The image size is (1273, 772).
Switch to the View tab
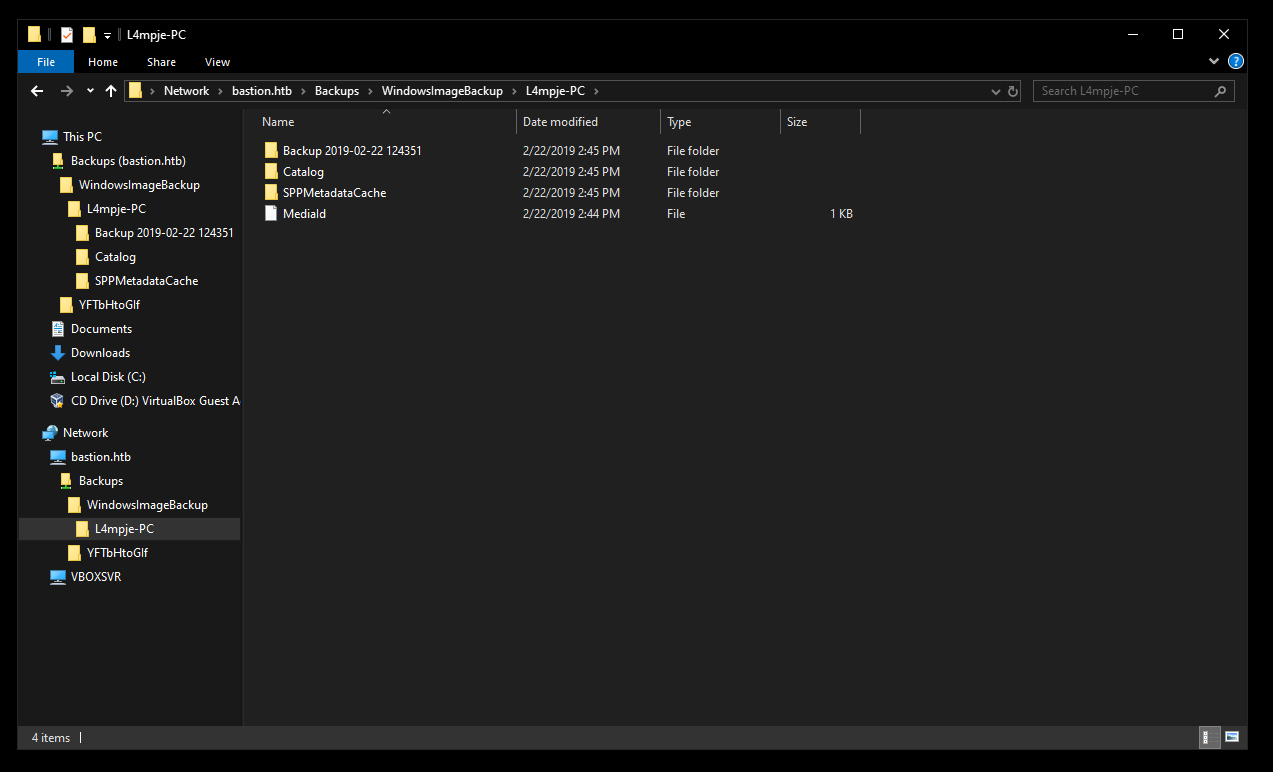[x=217, y=62]
